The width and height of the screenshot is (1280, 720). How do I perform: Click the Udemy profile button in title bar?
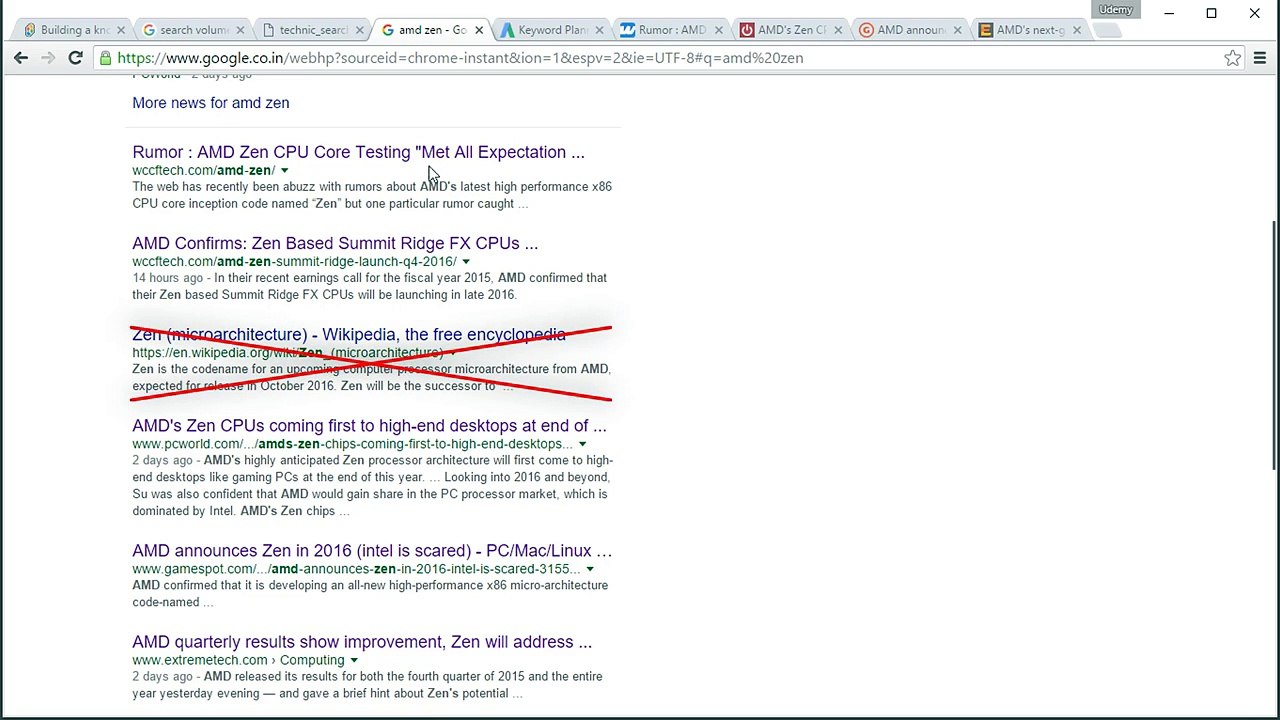point(1115,10)
